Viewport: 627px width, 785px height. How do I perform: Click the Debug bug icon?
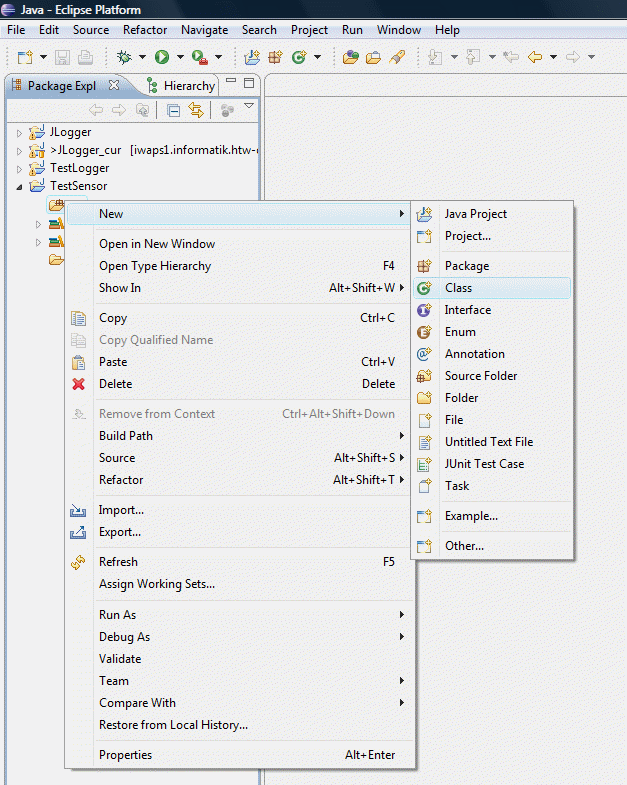point(124,57)
